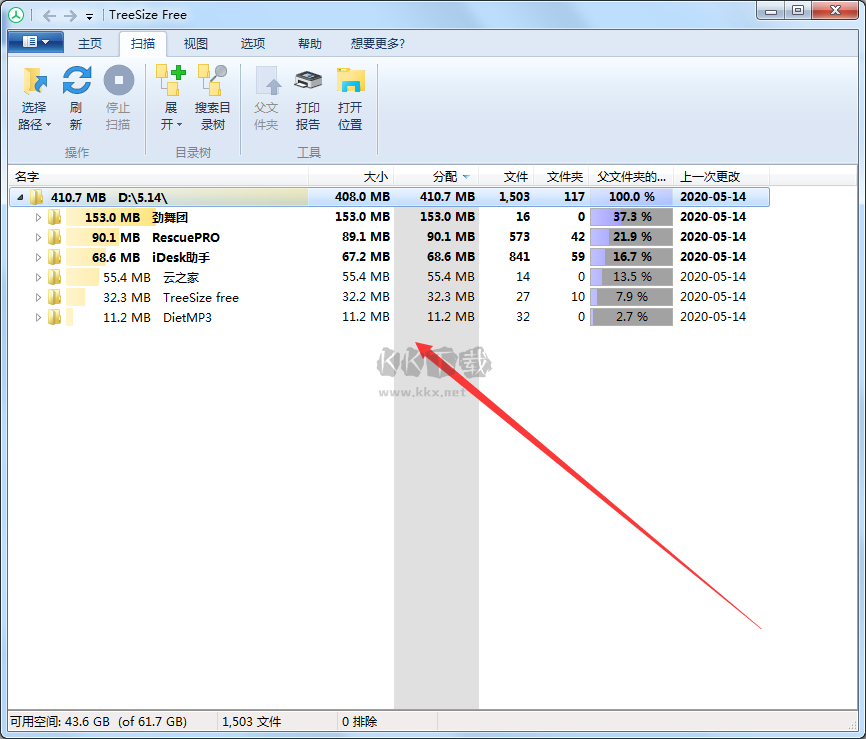Image resolution: width=866 pixels, height=739 pixels.
Task: Click the 打印报告 (Print Report) icon
Action: pyautogui.click(x=308, y=82)
